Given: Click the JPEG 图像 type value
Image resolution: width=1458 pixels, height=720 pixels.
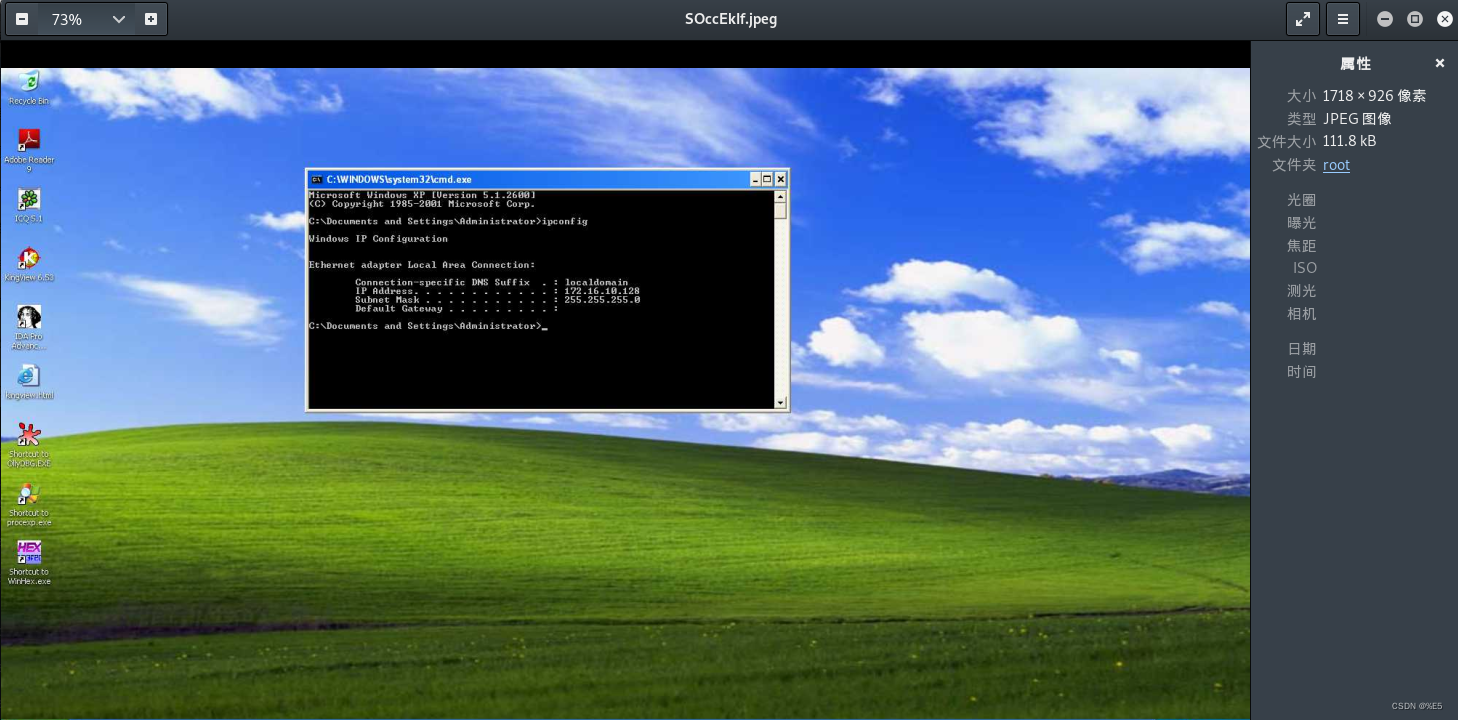Looking at the screenshot, I should (x=1357, y=119).
